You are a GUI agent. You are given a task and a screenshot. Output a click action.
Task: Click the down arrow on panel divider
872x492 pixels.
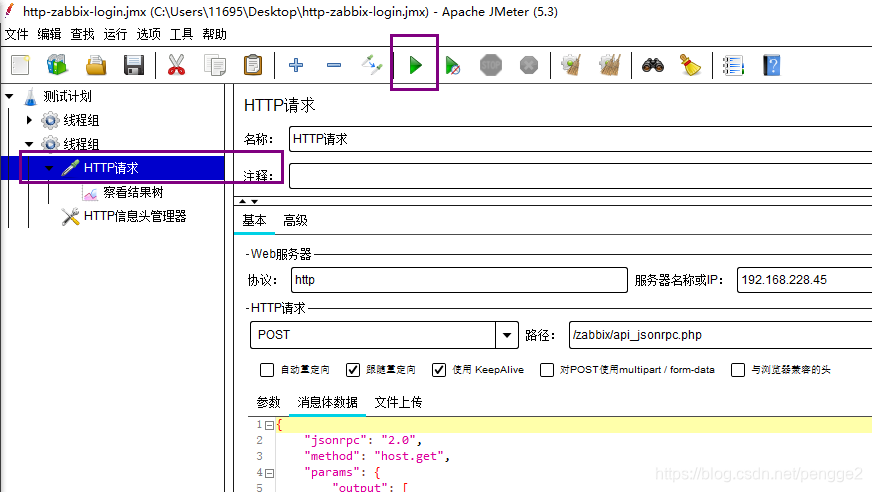254,201
